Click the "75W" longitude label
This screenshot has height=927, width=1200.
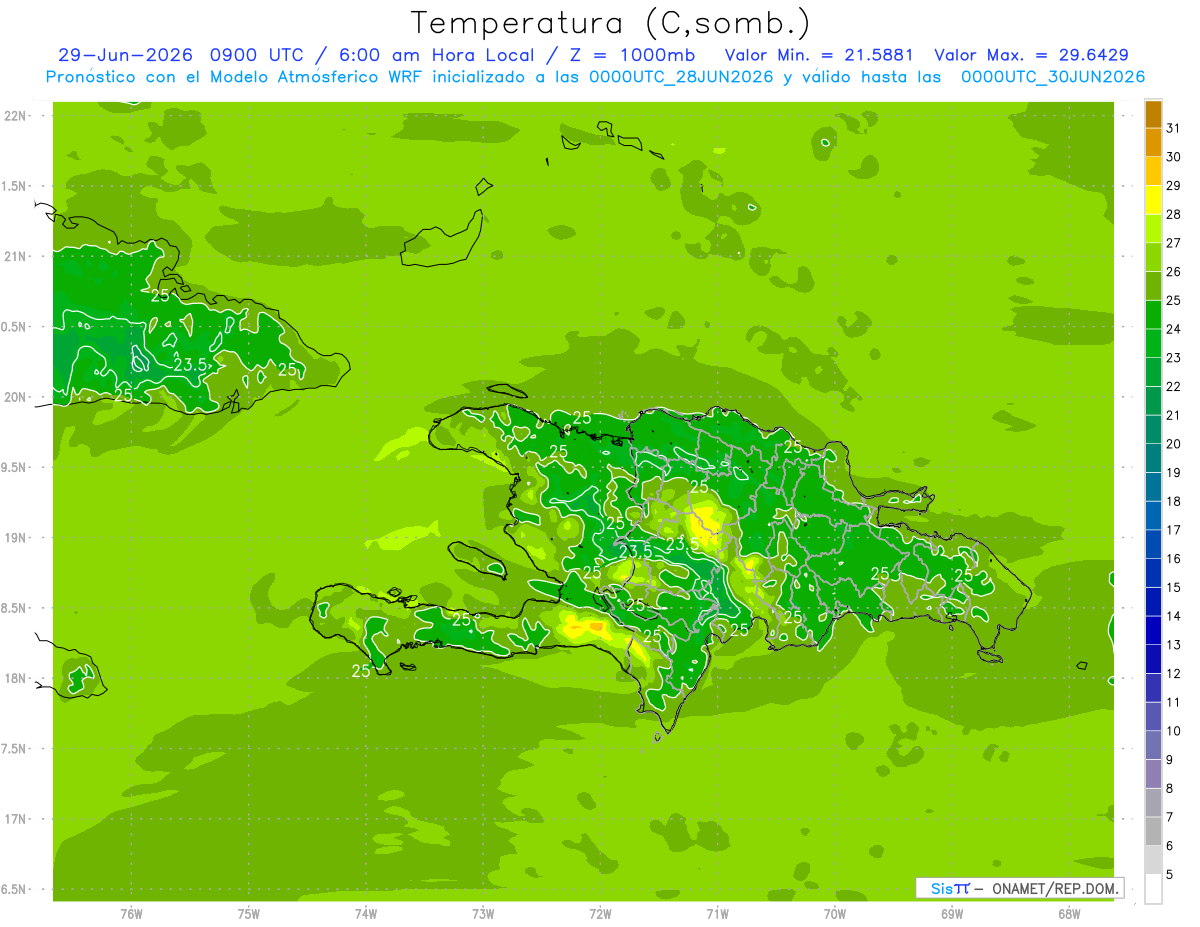coord(248,915)
